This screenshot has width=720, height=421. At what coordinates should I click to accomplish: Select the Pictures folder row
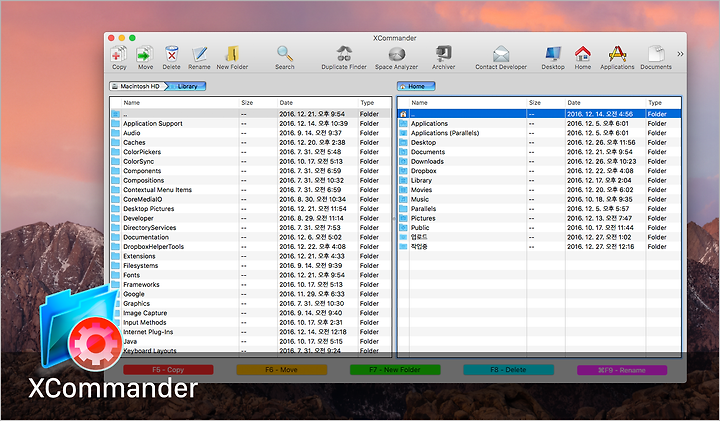[540, 218]
